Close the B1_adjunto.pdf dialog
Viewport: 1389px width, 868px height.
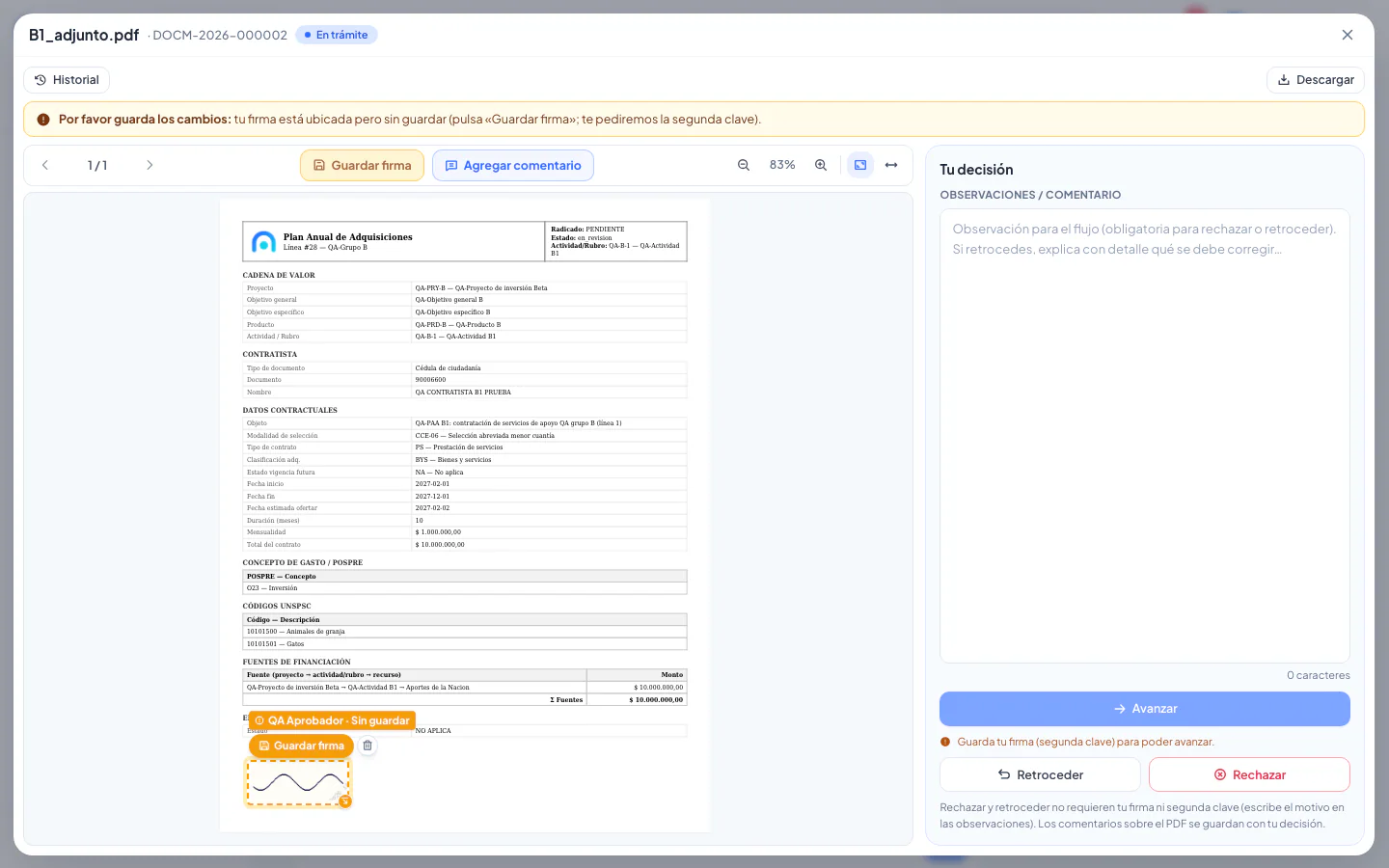pos(1348,35)
